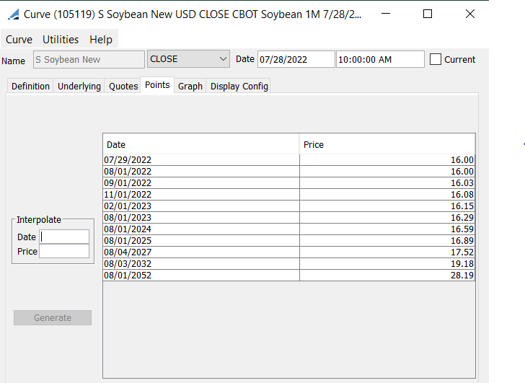Screen dimensions: 525x383
Task: Open the Utilities menu
Action: pos(60,40)
